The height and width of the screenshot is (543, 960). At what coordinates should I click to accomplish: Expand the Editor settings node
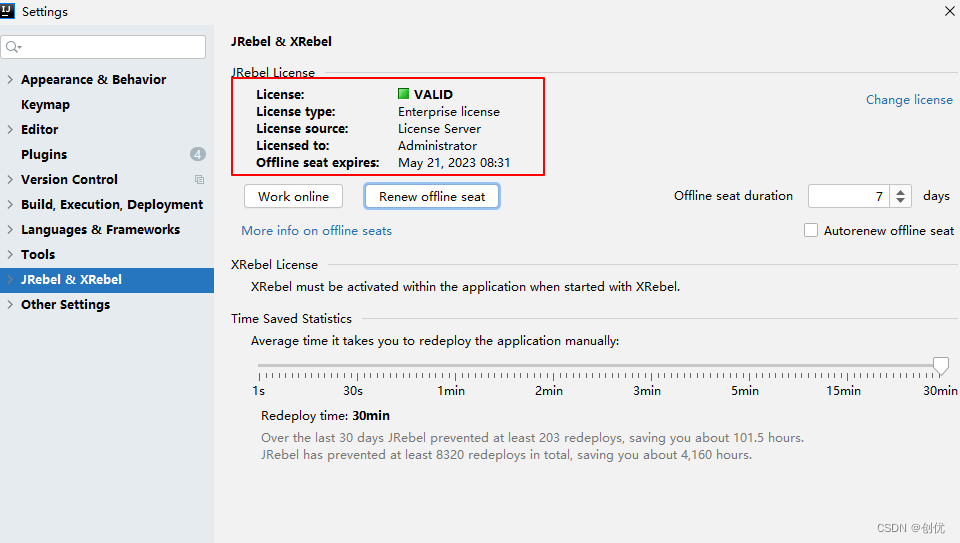(10, 129)
